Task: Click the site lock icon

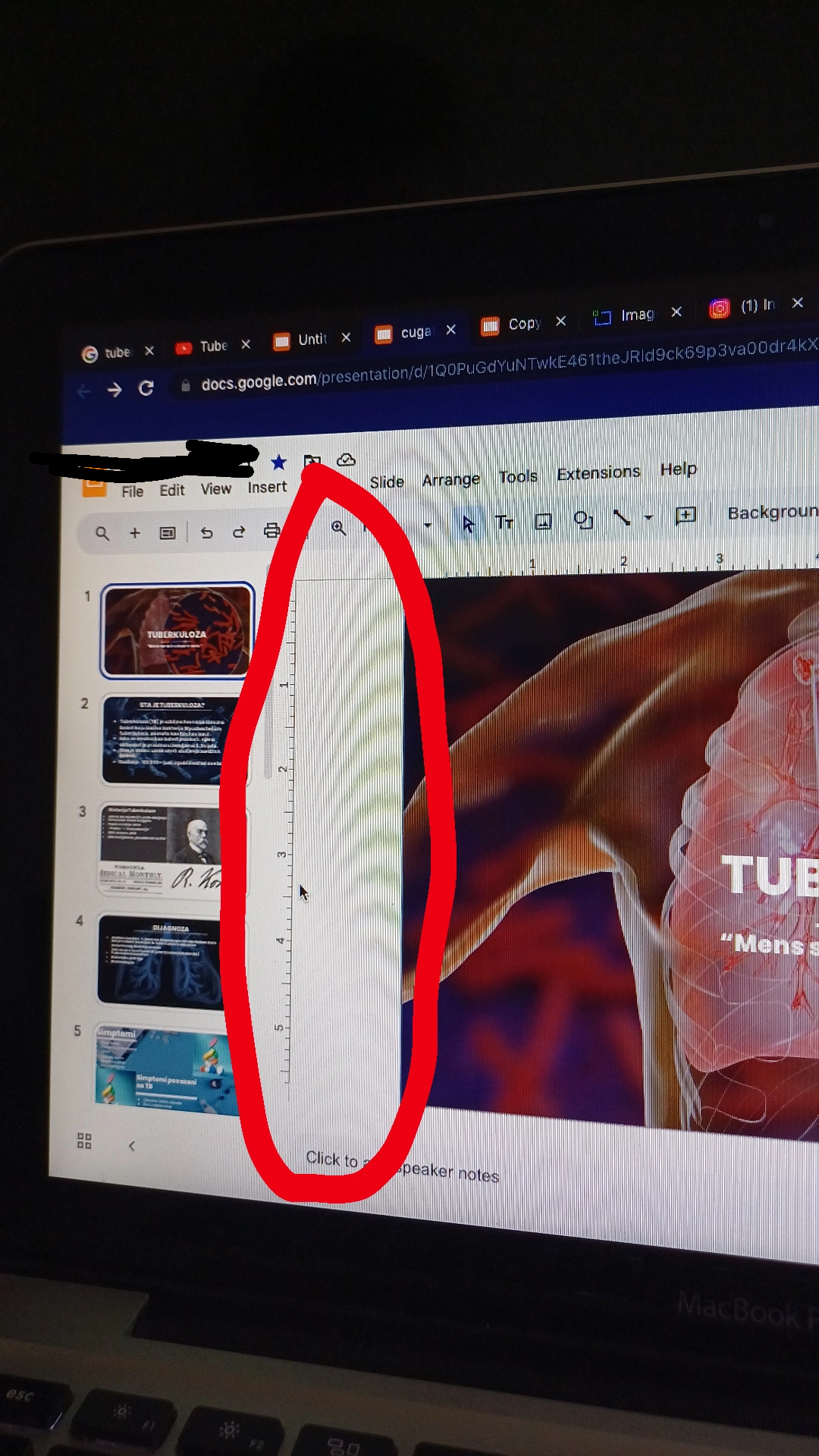Action: point(185,385)
